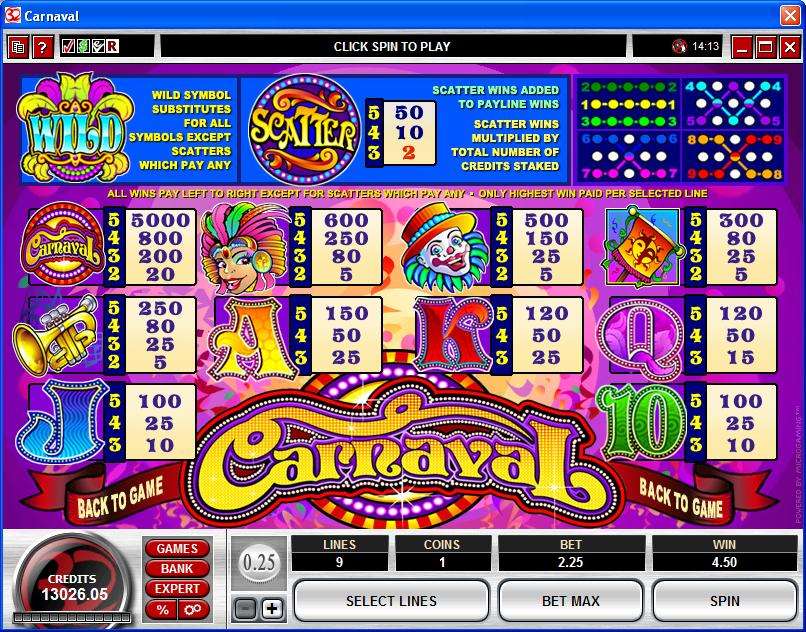This screenshot has height=632, width=806.
Task: Click the R status icon
Action: [x=113, y=47]
